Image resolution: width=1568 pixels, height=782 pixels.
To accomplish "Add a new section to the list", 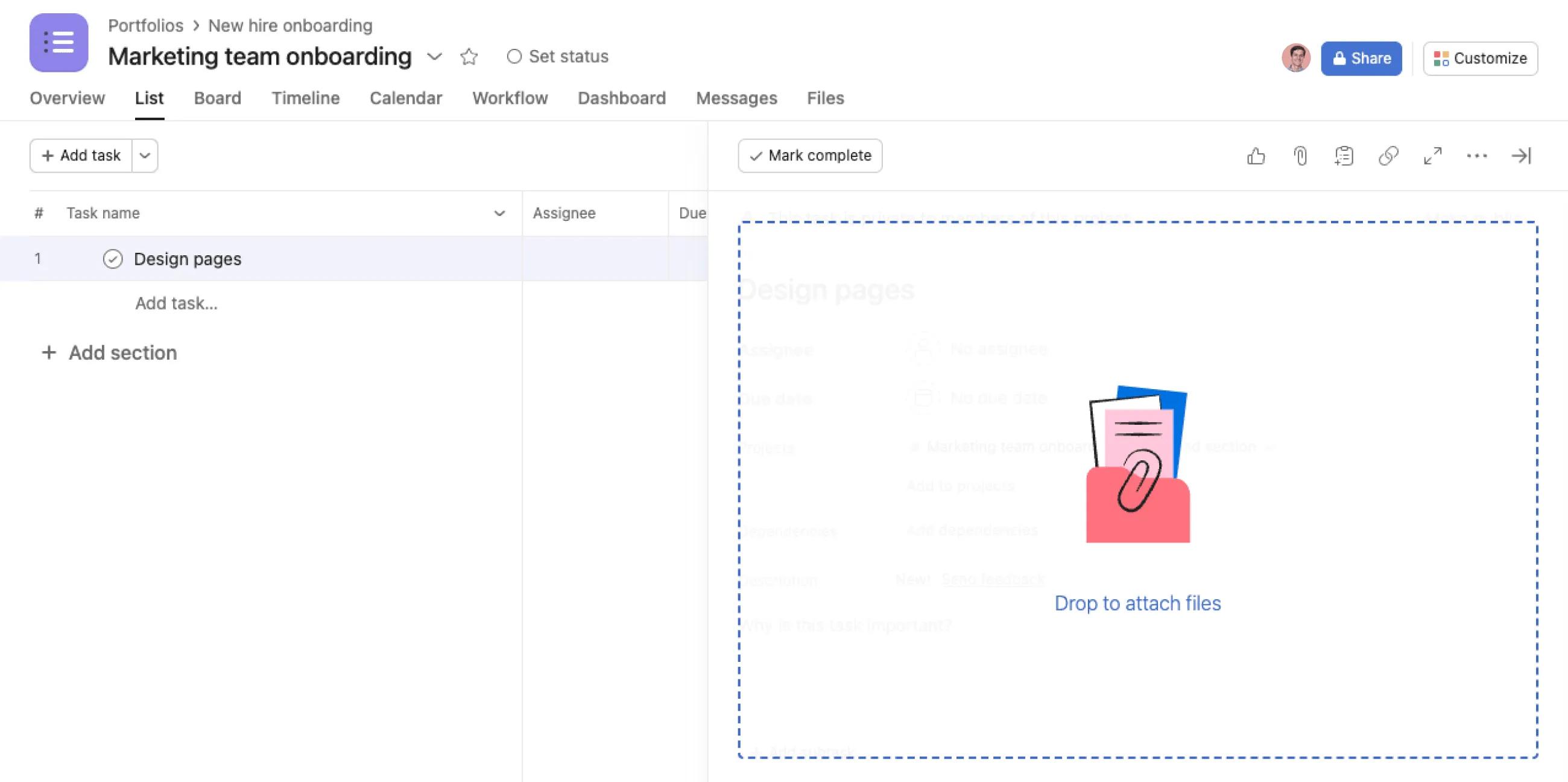I will 109,352.
